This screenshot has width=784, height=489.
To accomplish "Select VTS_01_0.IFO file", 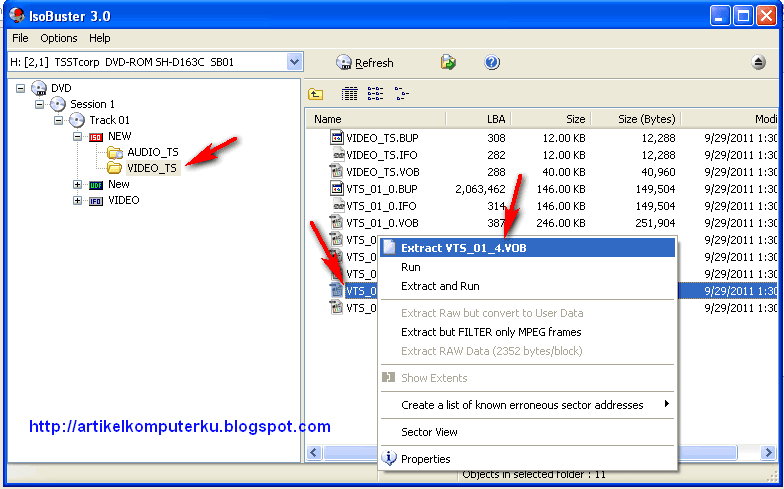I will 381,206.
